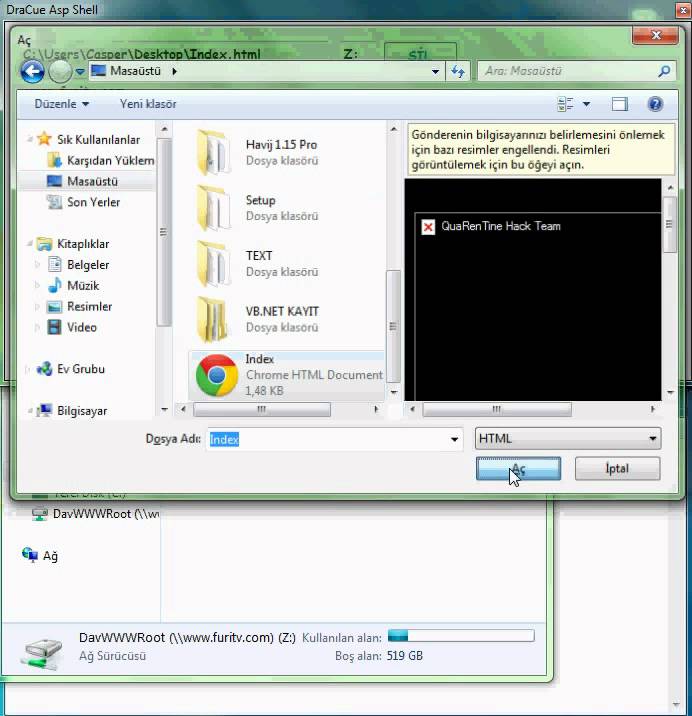Open the Karşıdan Yüklemeler folder
The height and width of the screenshot is (716, 692).
[110, 161]
